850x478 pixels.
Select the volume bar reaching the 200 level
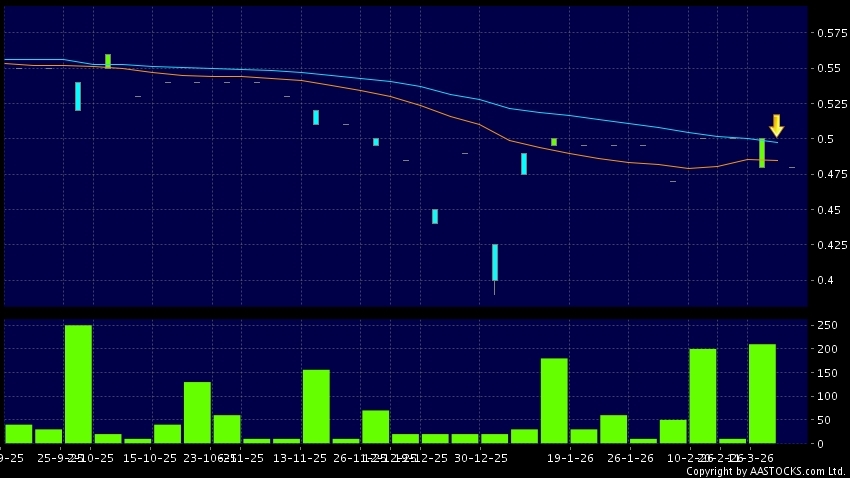pyautogui.click(x=702, y=396)
